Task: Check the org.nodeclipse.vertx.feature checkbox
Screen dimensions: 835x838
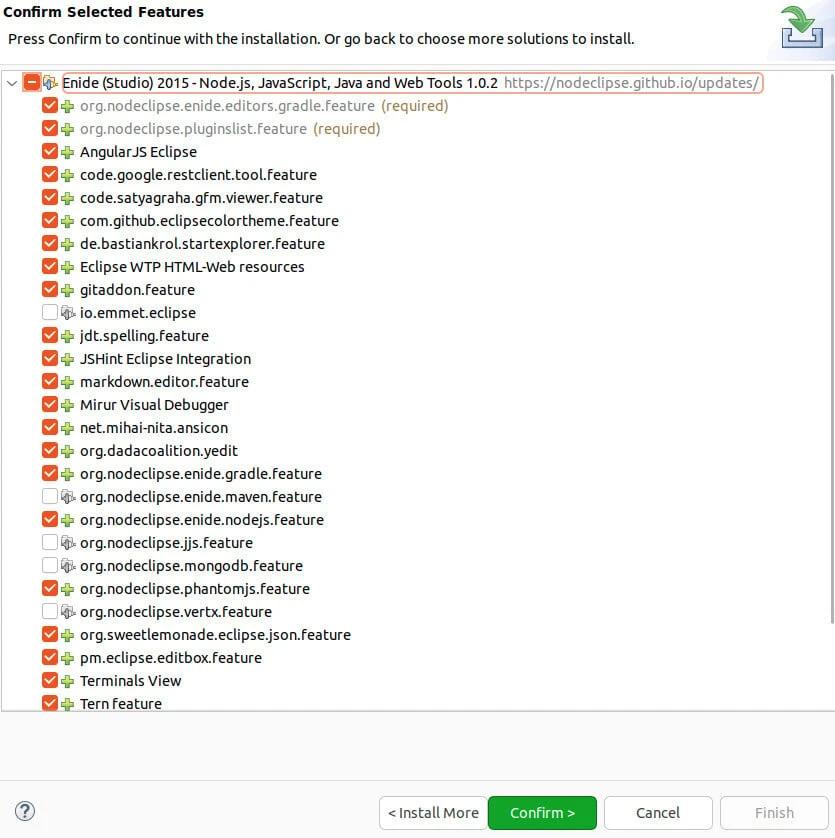Action: coord(50,612)
